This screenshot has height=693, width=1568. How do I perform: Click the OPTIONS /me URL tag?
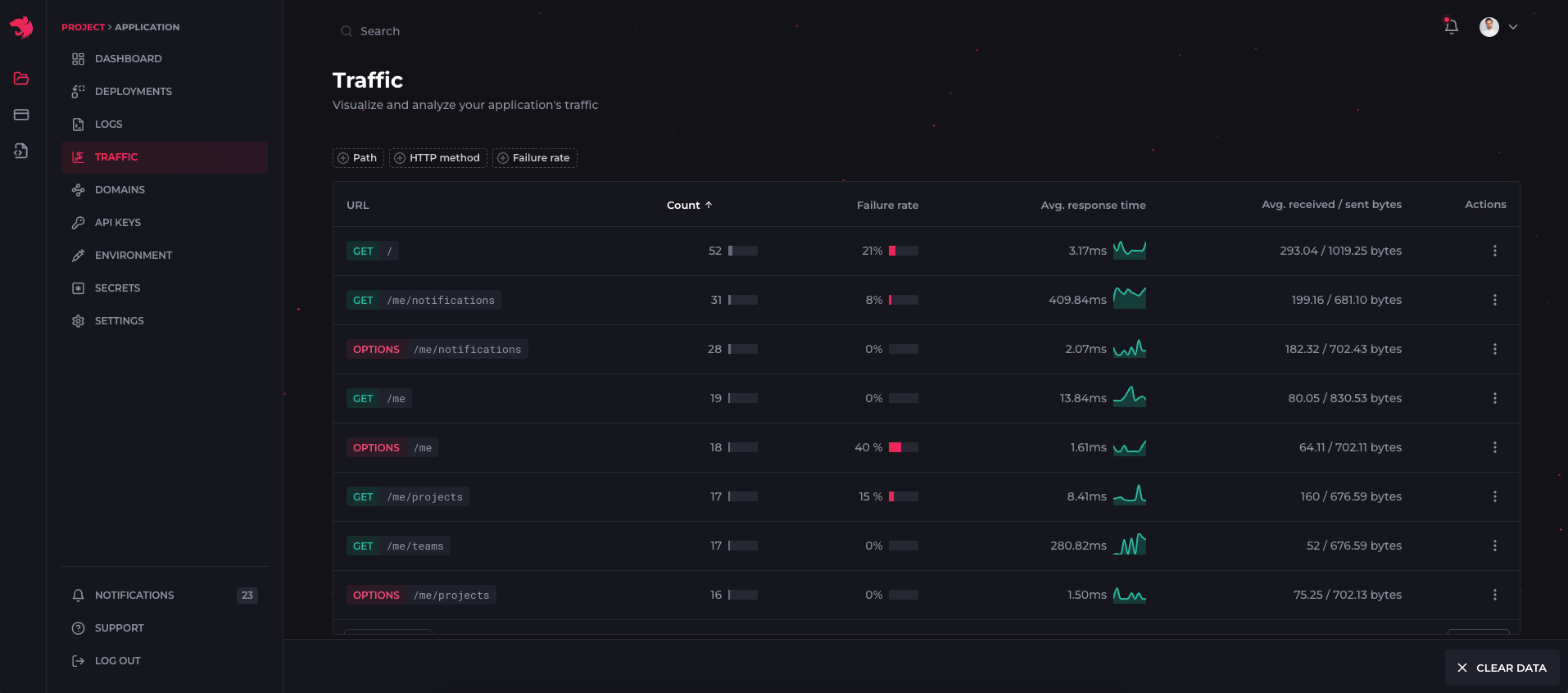tap(392, 447)
